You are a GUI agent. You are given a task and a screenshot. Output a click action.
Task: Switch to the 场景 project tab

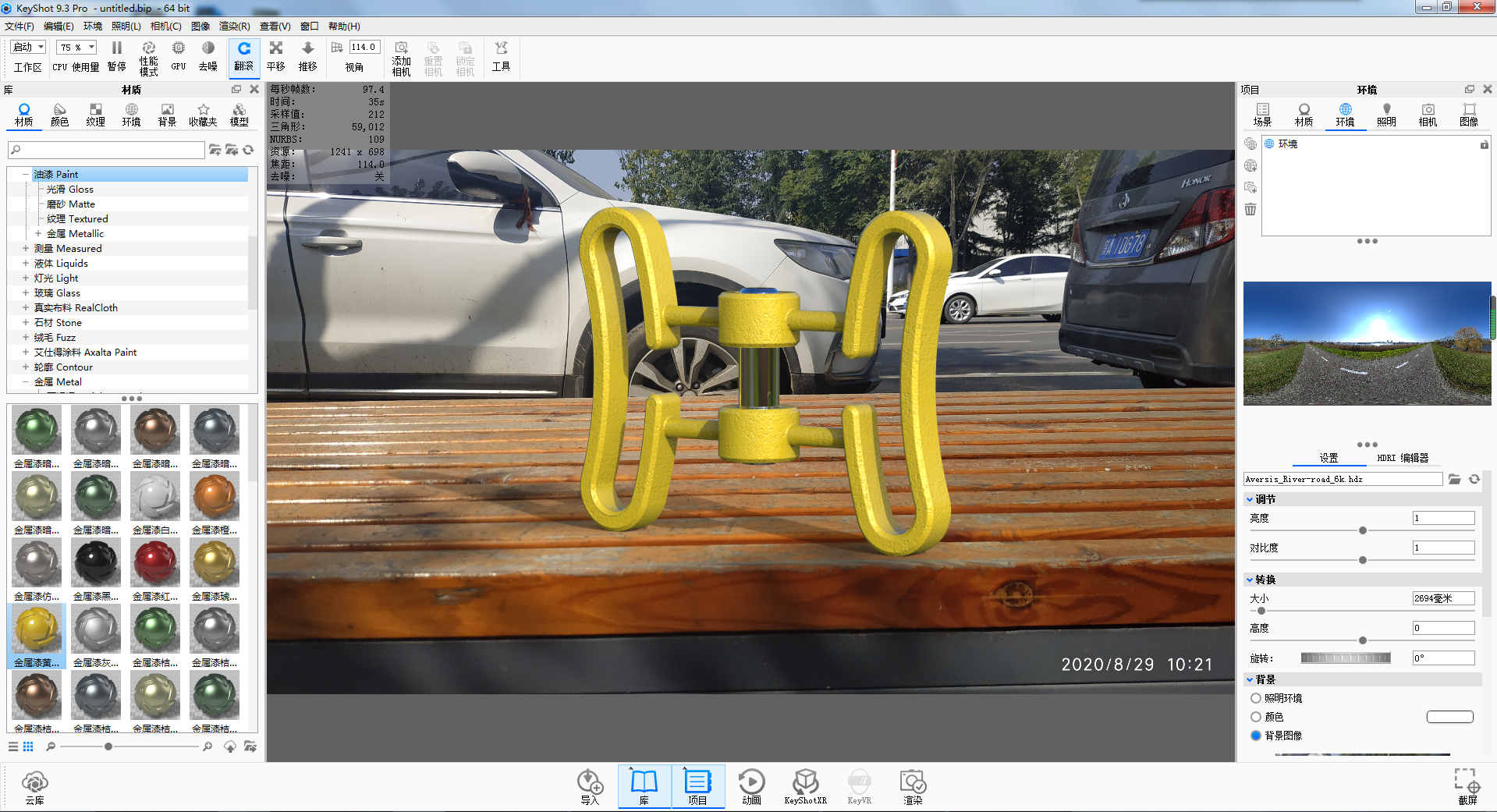coord(1262,115)
